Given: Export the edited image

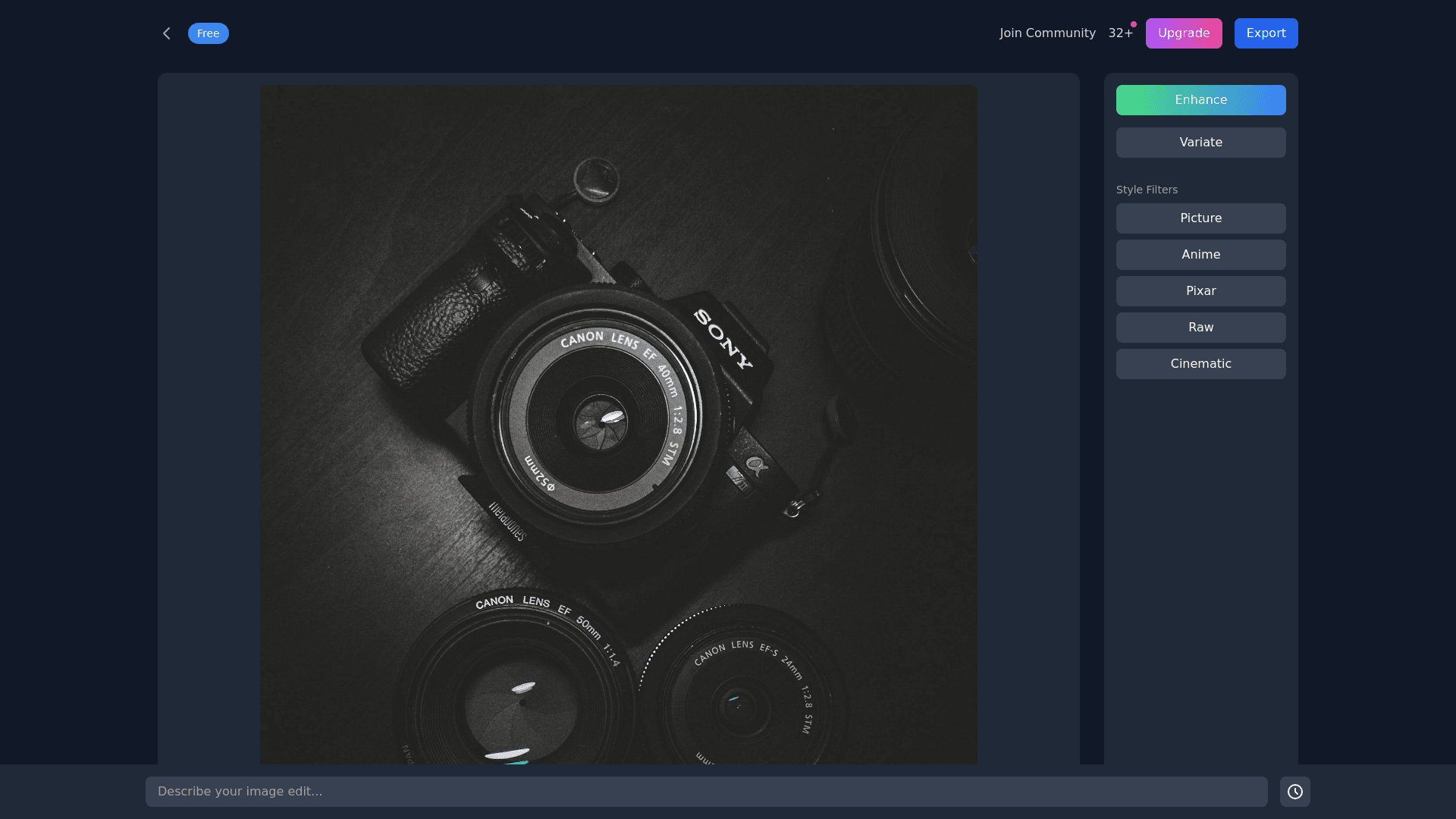Looking at the screenshot, I should 1266,33.
